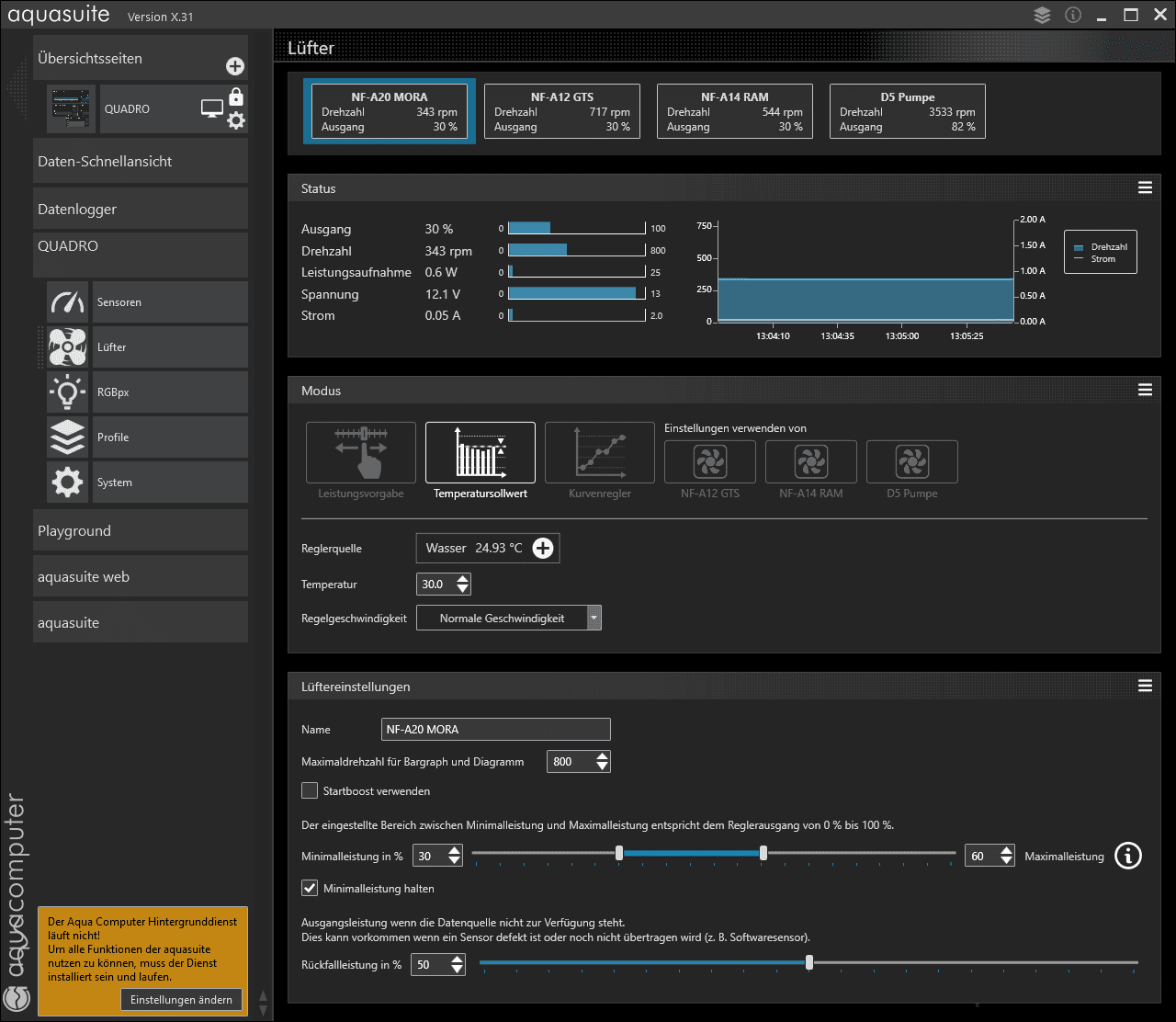Click the Maximaldrehzahl 800 value field
The width and height of the screenshot is (1176, 1022).
(570, 762)
